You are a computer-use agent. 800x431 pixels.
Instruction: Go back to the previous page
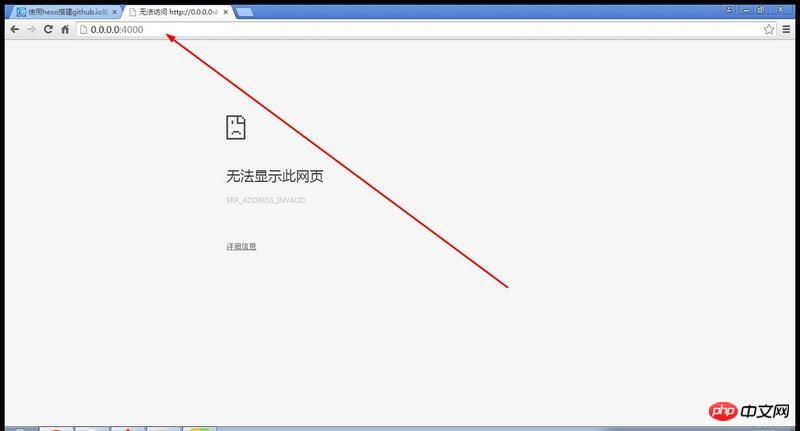coord(15,30)
